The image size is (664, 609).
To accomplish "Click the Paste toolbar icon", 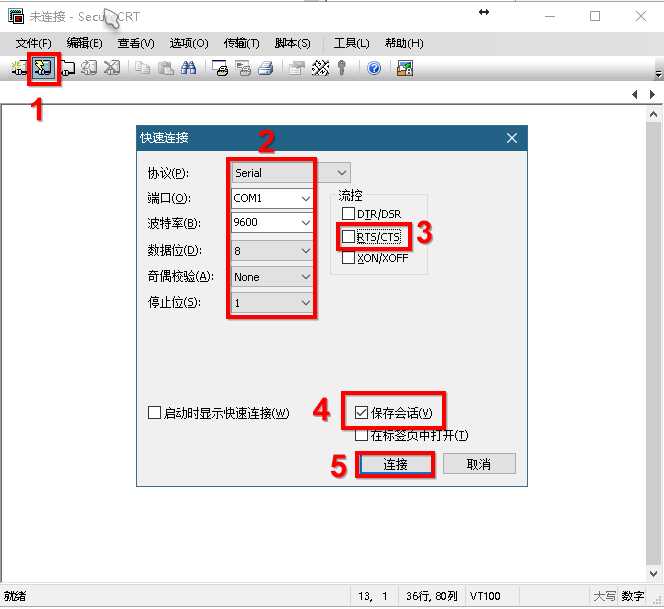I will [166, 68].
